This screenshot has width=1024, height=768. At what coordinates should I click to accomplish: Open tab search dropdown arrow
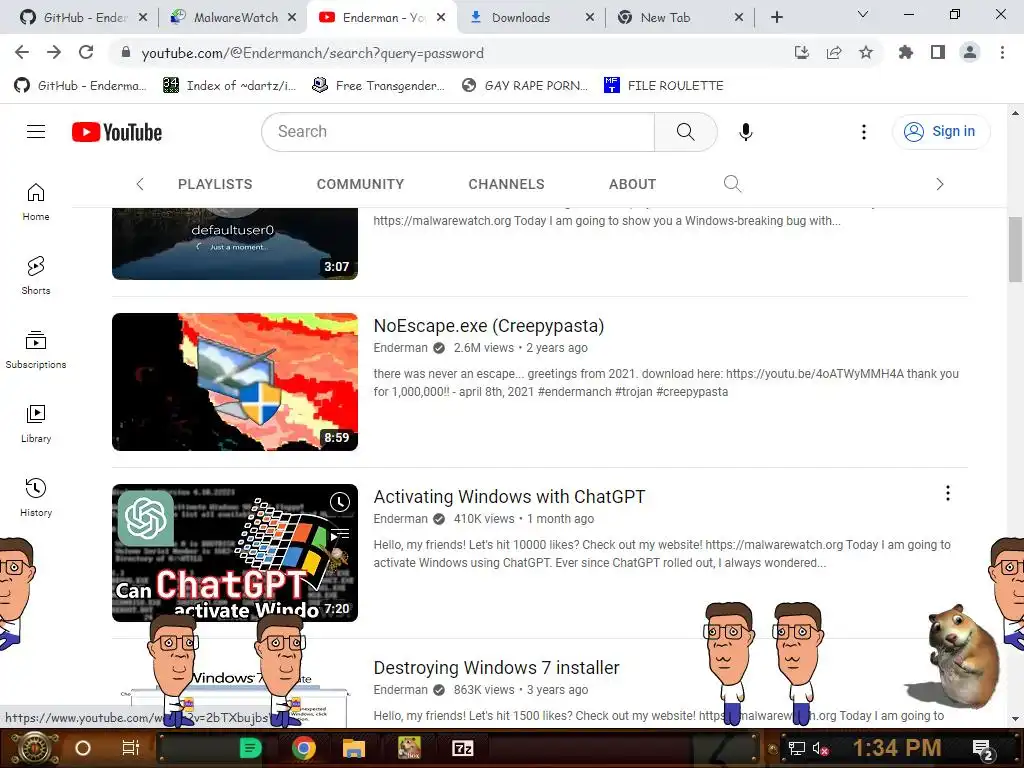(x=863, y=14)
